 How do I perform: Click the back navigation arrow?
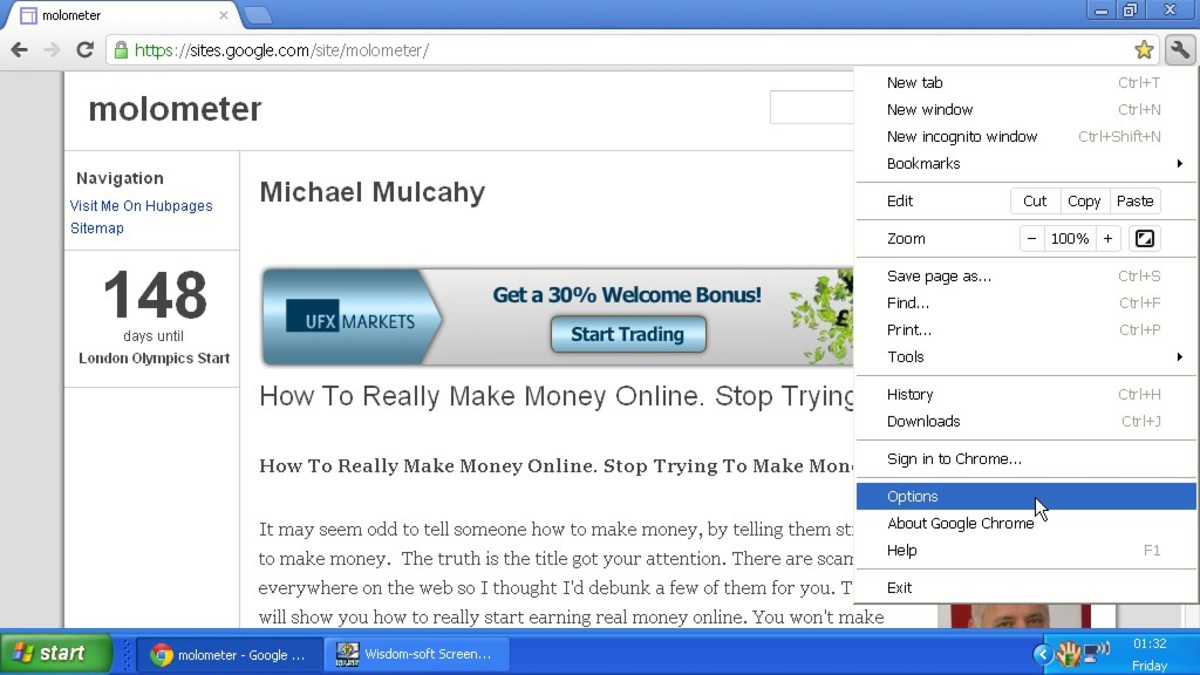pyautogui.click(x=20, y=49)
